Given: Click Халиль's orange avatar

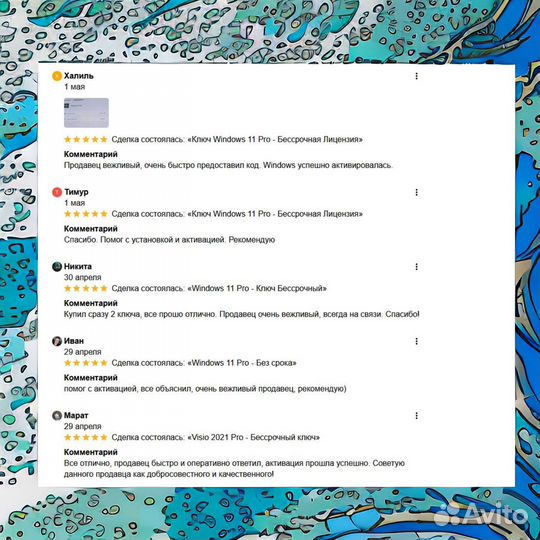Looking at the screenshot, I should pyautogui.click(x=57, y=76).
